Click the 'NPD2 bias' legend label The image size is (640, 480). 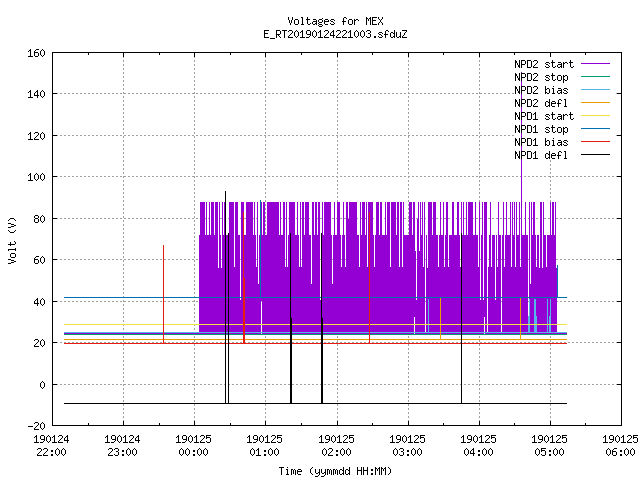[x=541, y=90]
